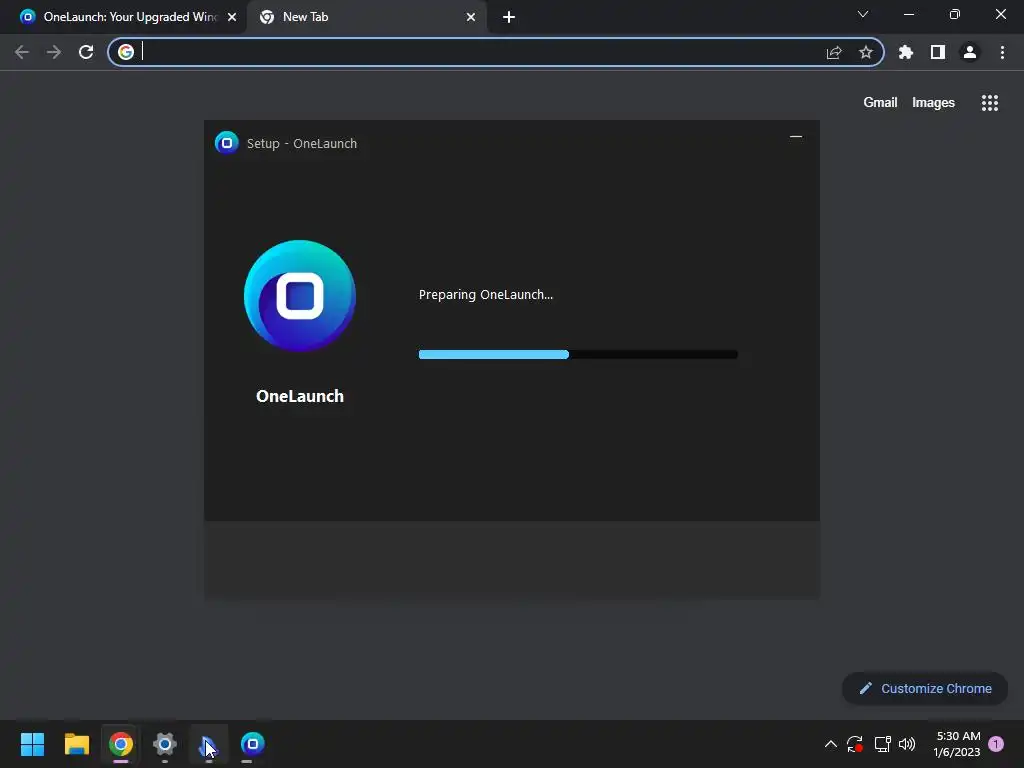Minimize the Chrome window
This screenshot has width=1024, height=768.
(908, 14)
